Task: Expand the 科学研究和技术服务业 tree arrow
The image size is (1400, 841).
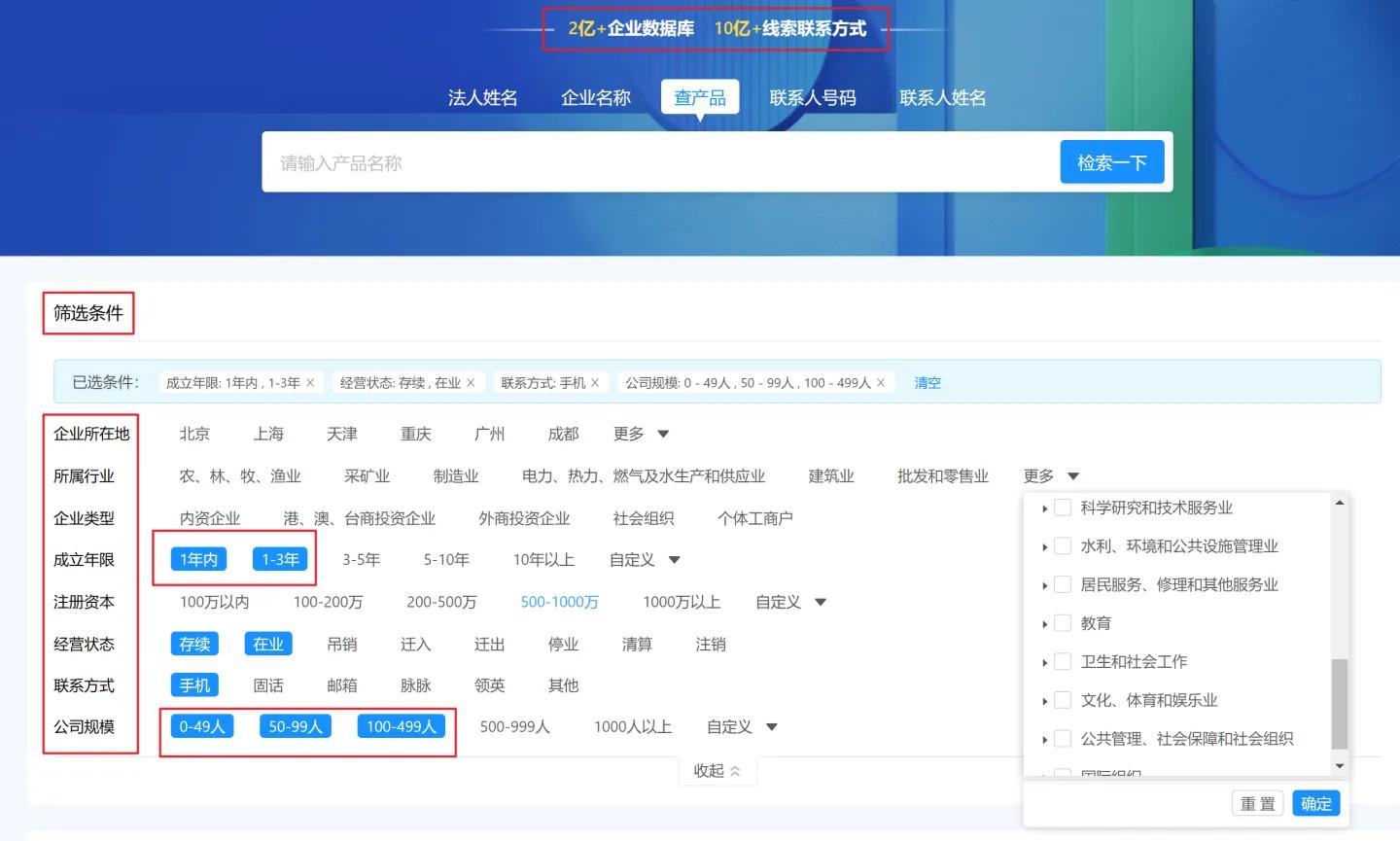Action: click(1044, 507)
